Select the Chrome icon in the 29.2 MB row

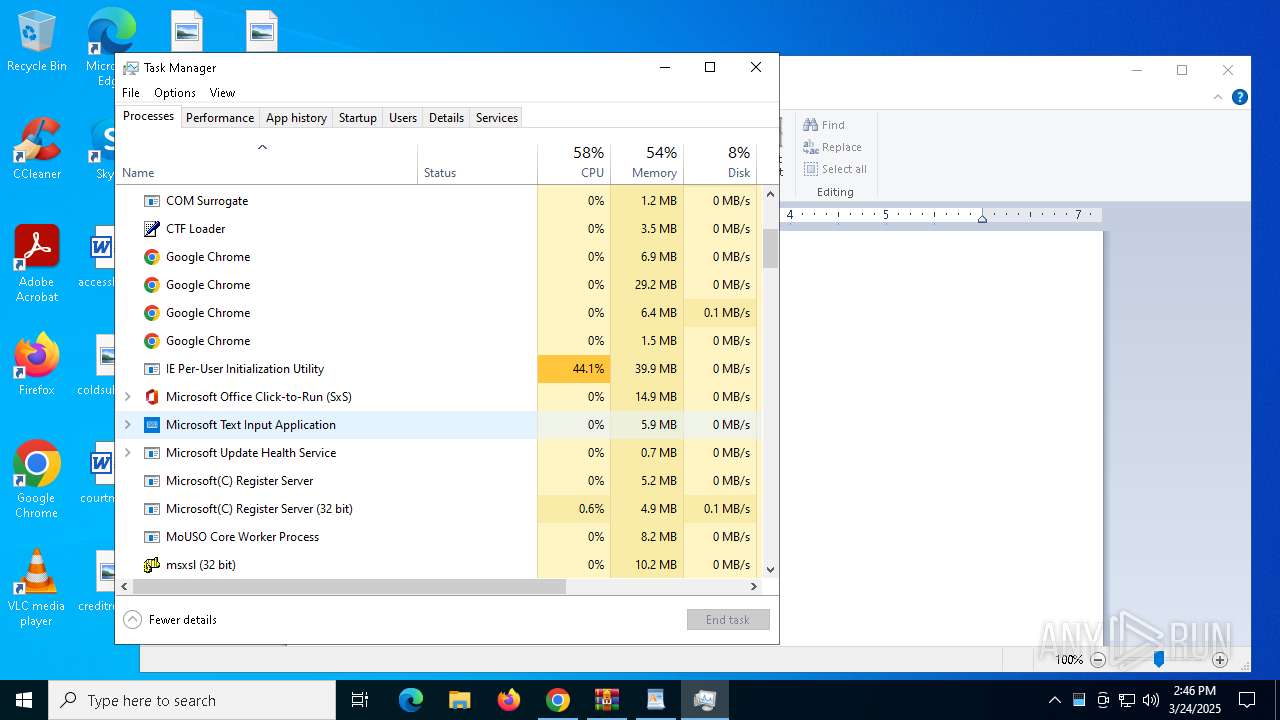pos(152,285)
